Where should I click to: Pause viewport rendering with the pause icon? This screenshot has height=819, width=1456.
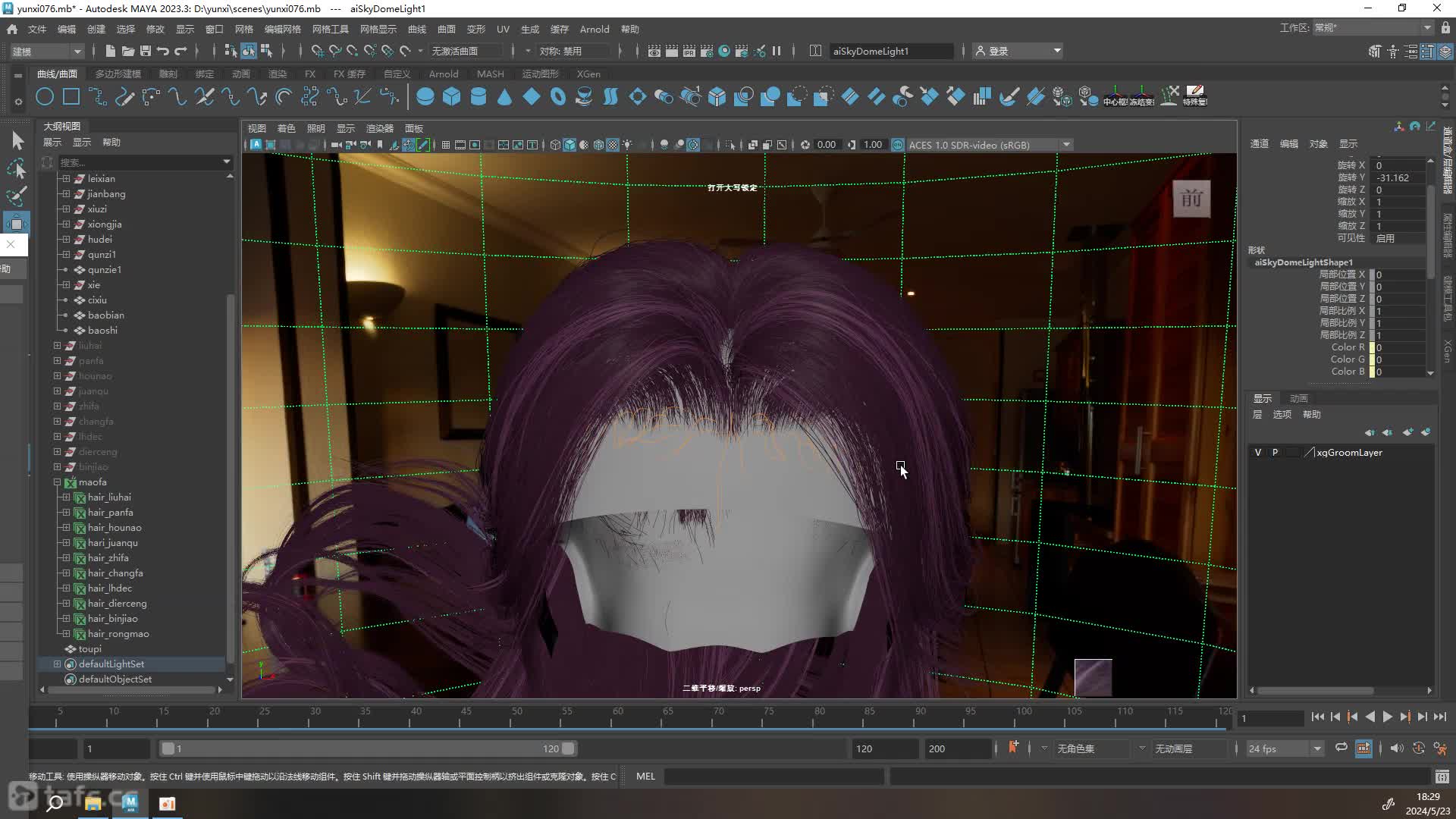pos(777,51)
